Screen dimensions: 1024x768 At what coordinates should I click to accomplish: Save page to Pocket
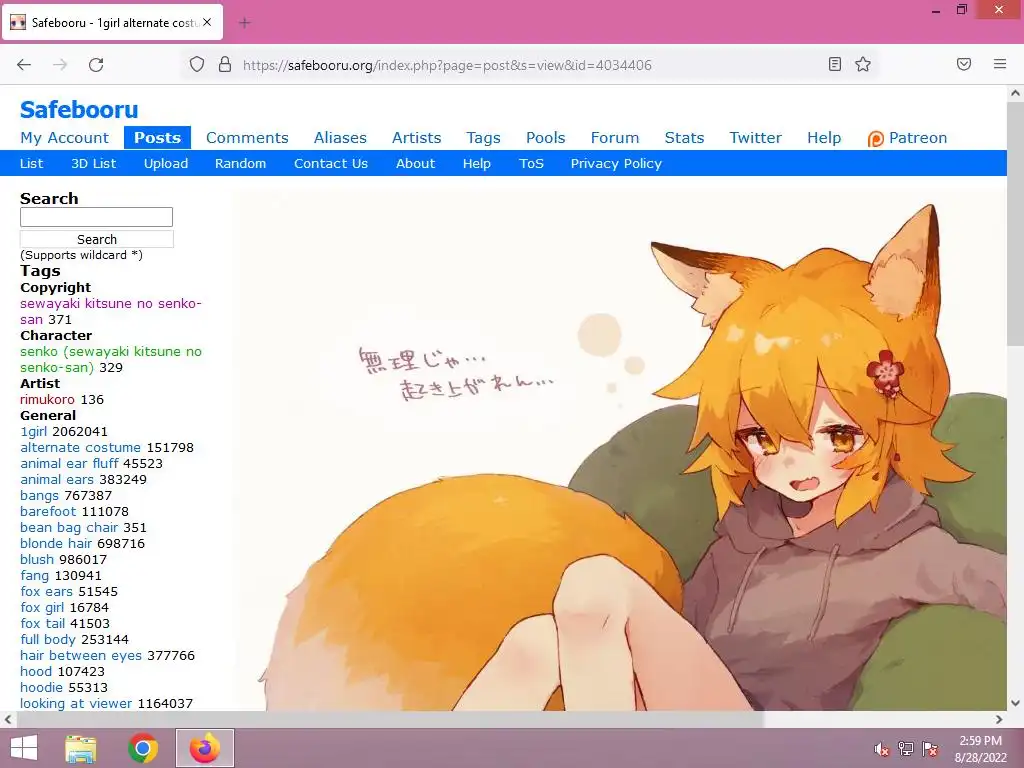click(x=964, y=64)
